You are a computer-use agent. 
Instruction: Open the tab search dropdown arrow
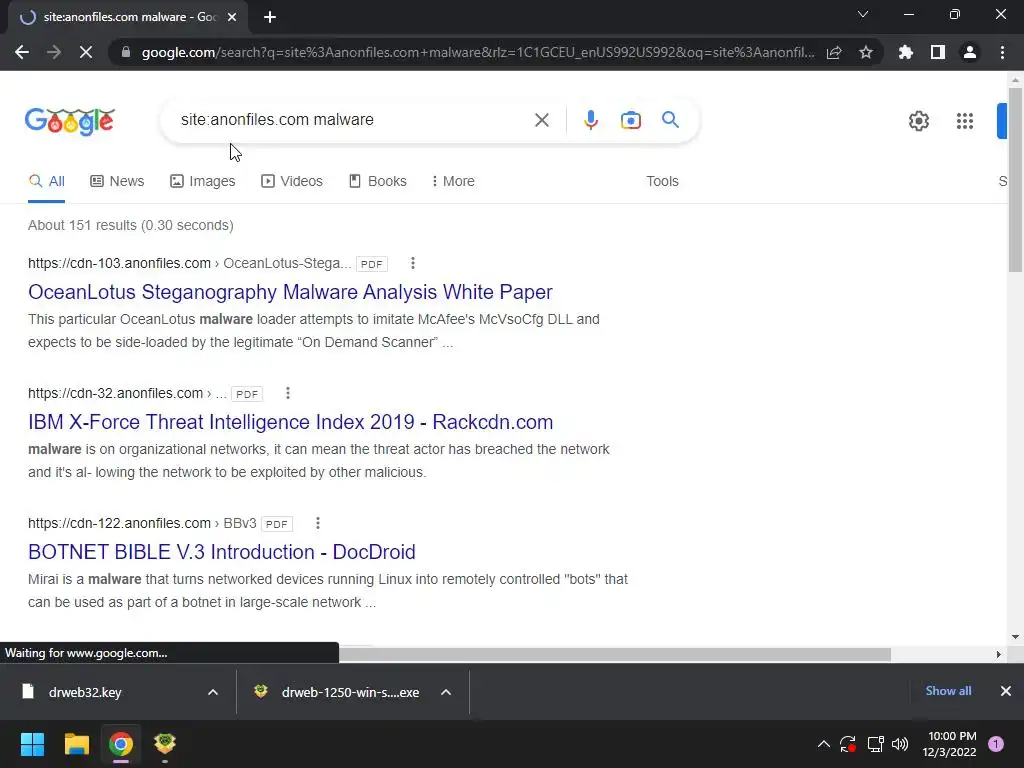863,14
